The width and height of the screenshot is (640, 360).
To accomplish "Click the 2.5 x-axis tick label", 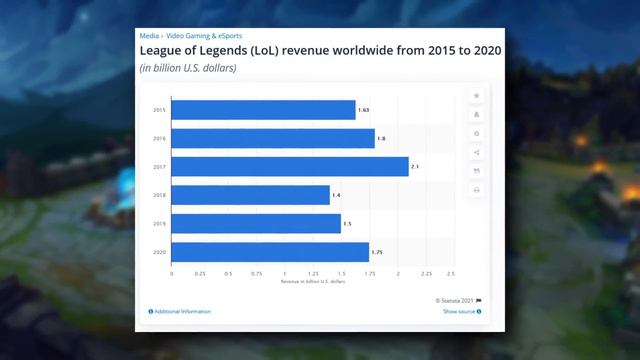I will click(x=451, y=274).
